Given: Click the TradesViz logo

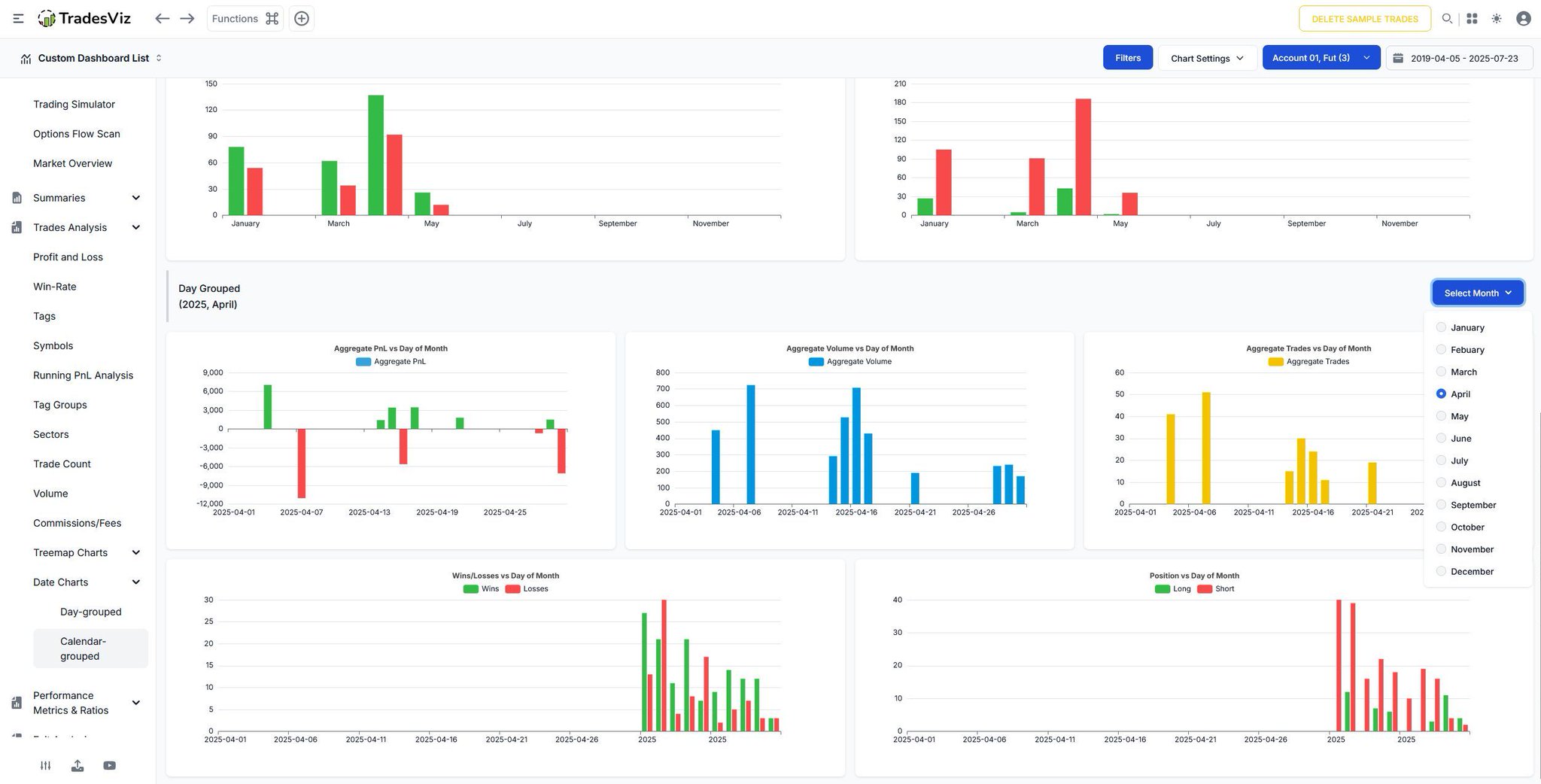Looking at the screenshot, I should pos(84,19).
